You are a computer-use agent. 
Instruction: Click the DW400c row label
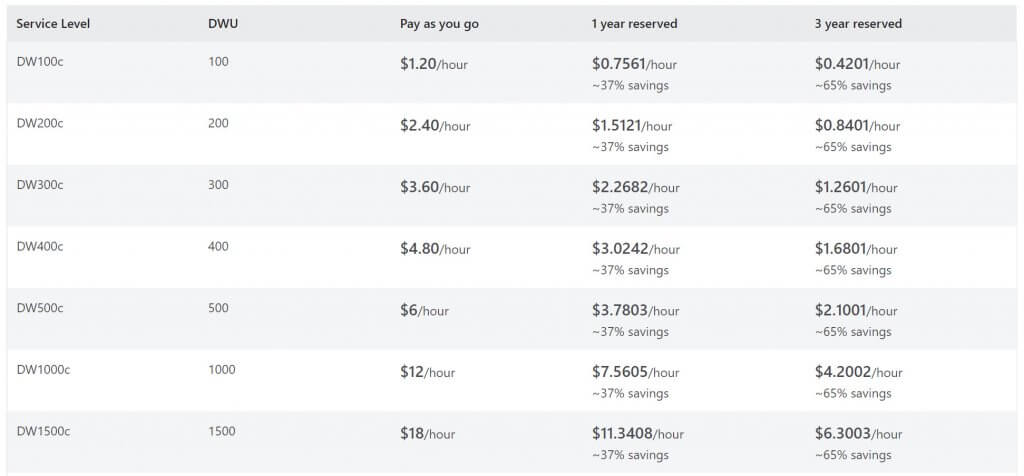(40, 247)
